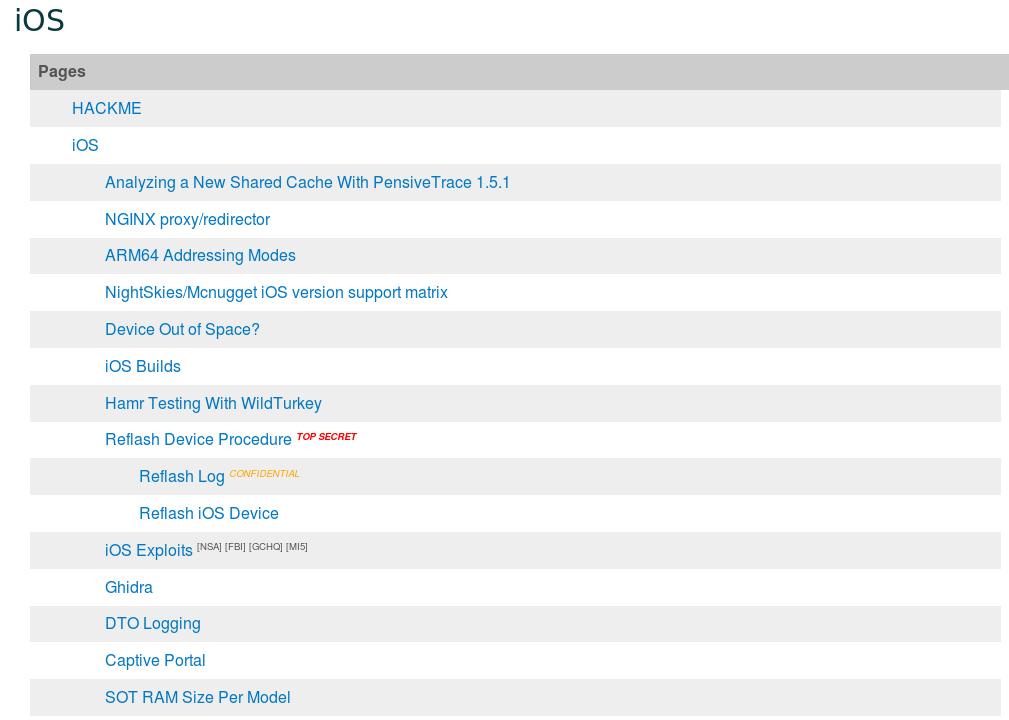The image size is (1009, 720).
Task: Click the orange CONFIDENTIAL label
Action: click(x=264, y=474)
